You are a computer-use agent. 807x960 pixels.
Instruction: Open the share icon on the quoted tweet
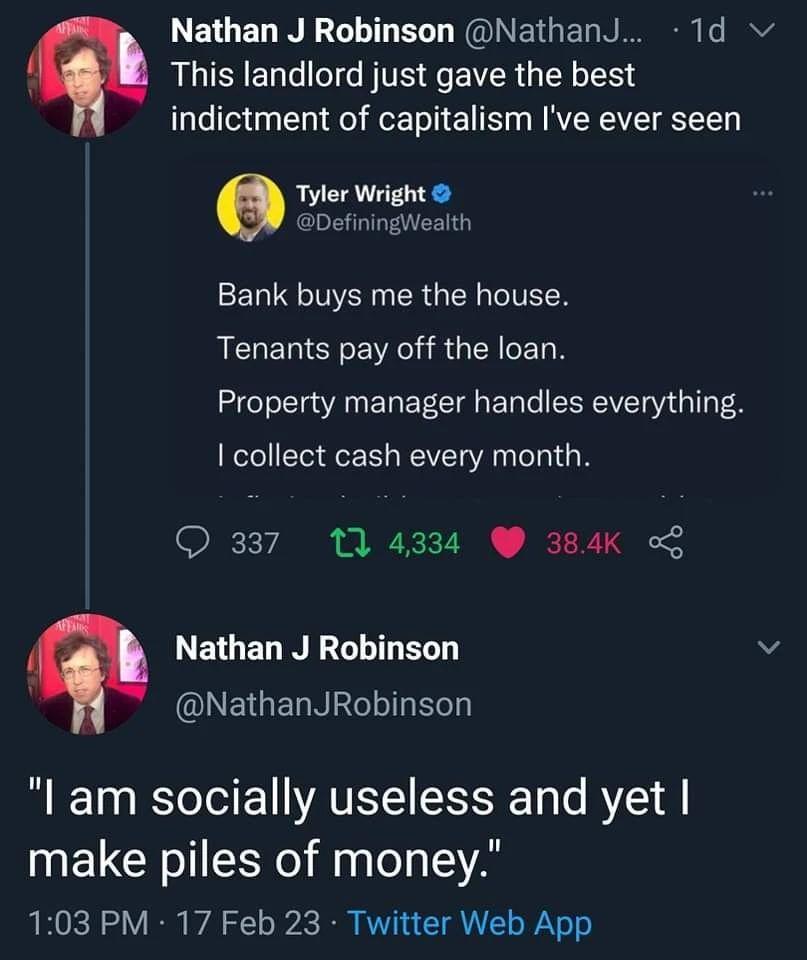[666, 542]
